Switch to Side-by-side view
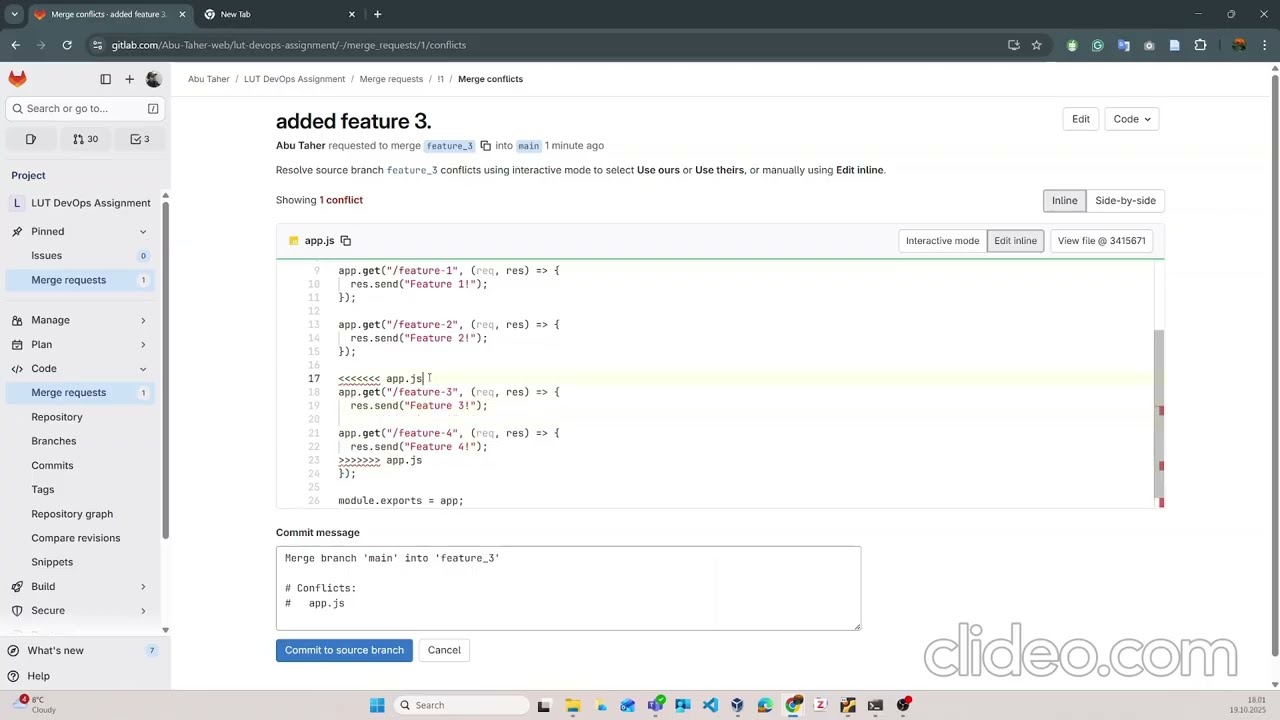Image resolution: width=1280 pixels, height=720 pixels. (x=1125, y=201)
